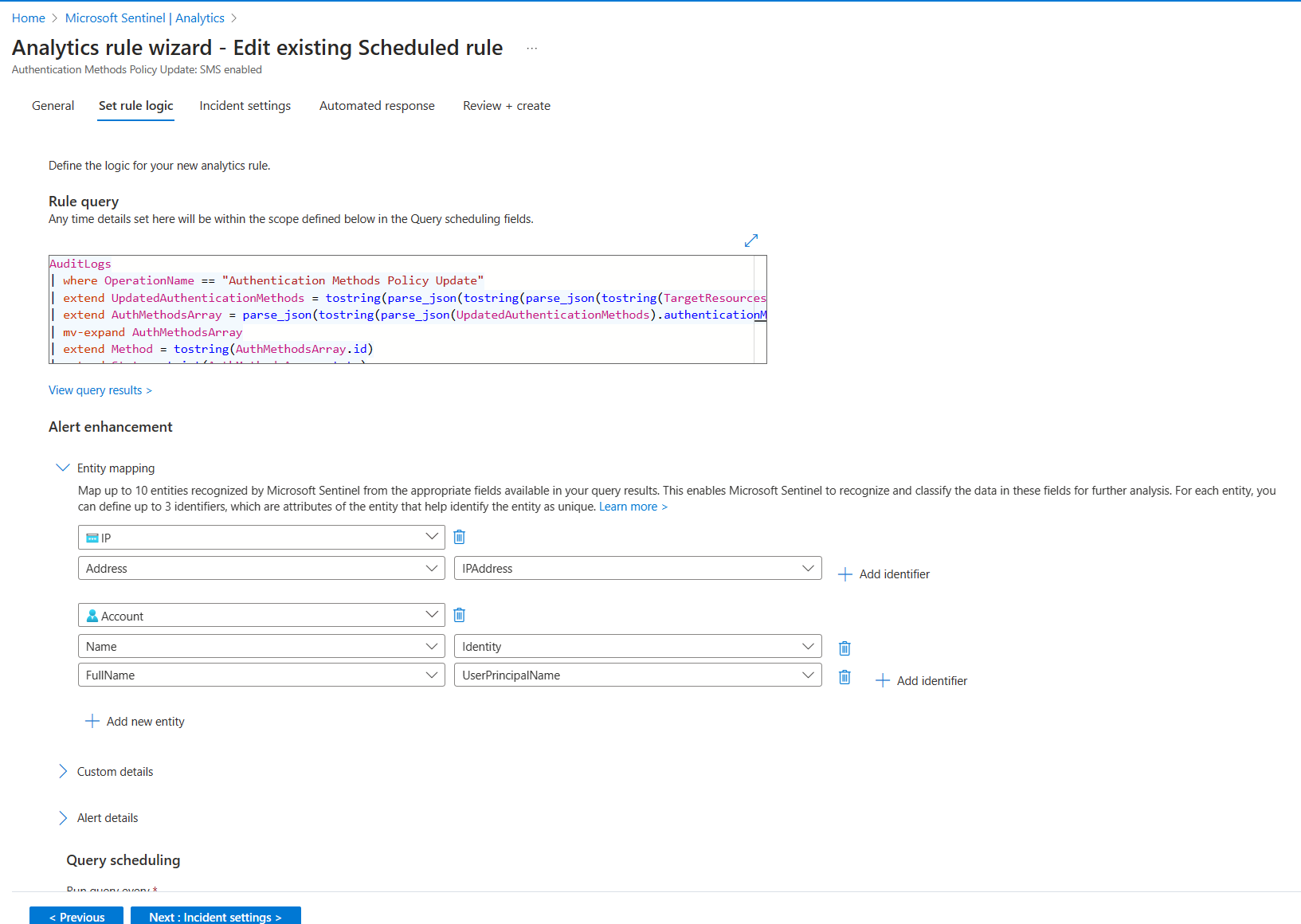Open View query results
This screenshot has height=924, width=1301.
click(x=100, y=390)
